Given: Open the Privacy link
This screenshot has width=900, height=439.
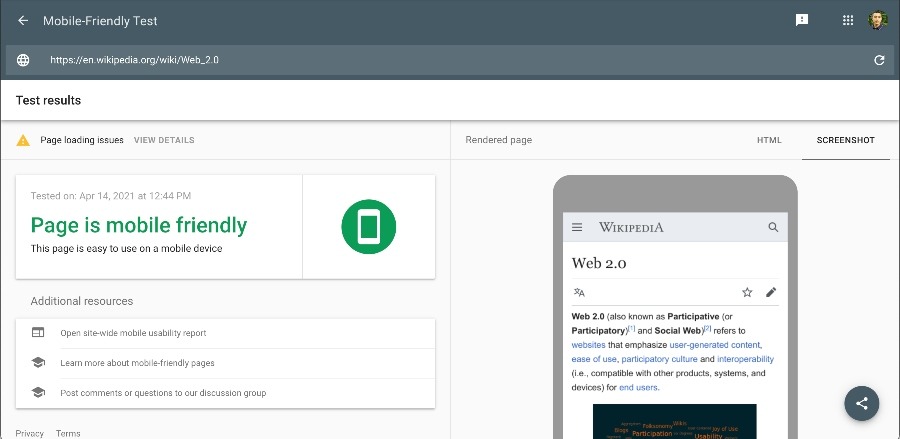Looking at the screenshot, I should (29, 433).
